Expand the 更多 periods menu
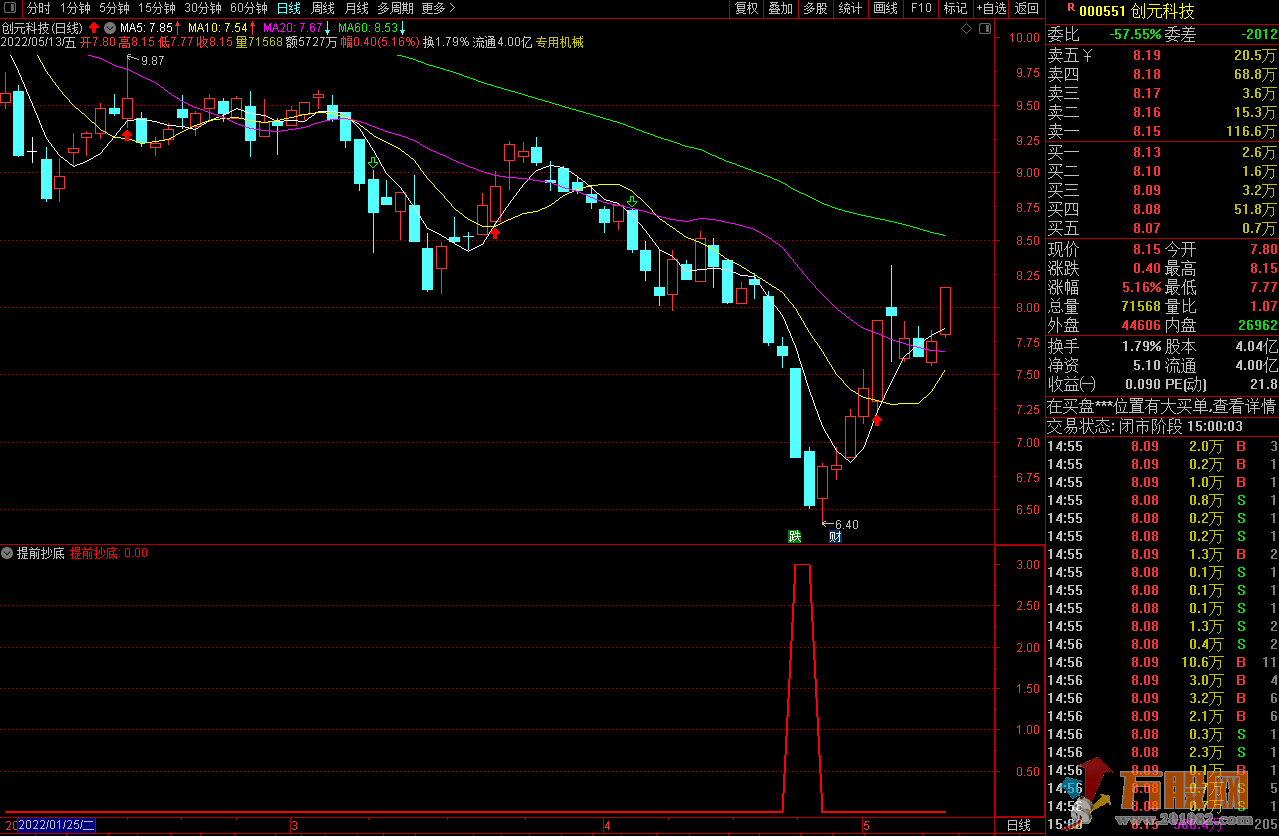Viewport: 1279px width, 836px height. coord(438,8)
